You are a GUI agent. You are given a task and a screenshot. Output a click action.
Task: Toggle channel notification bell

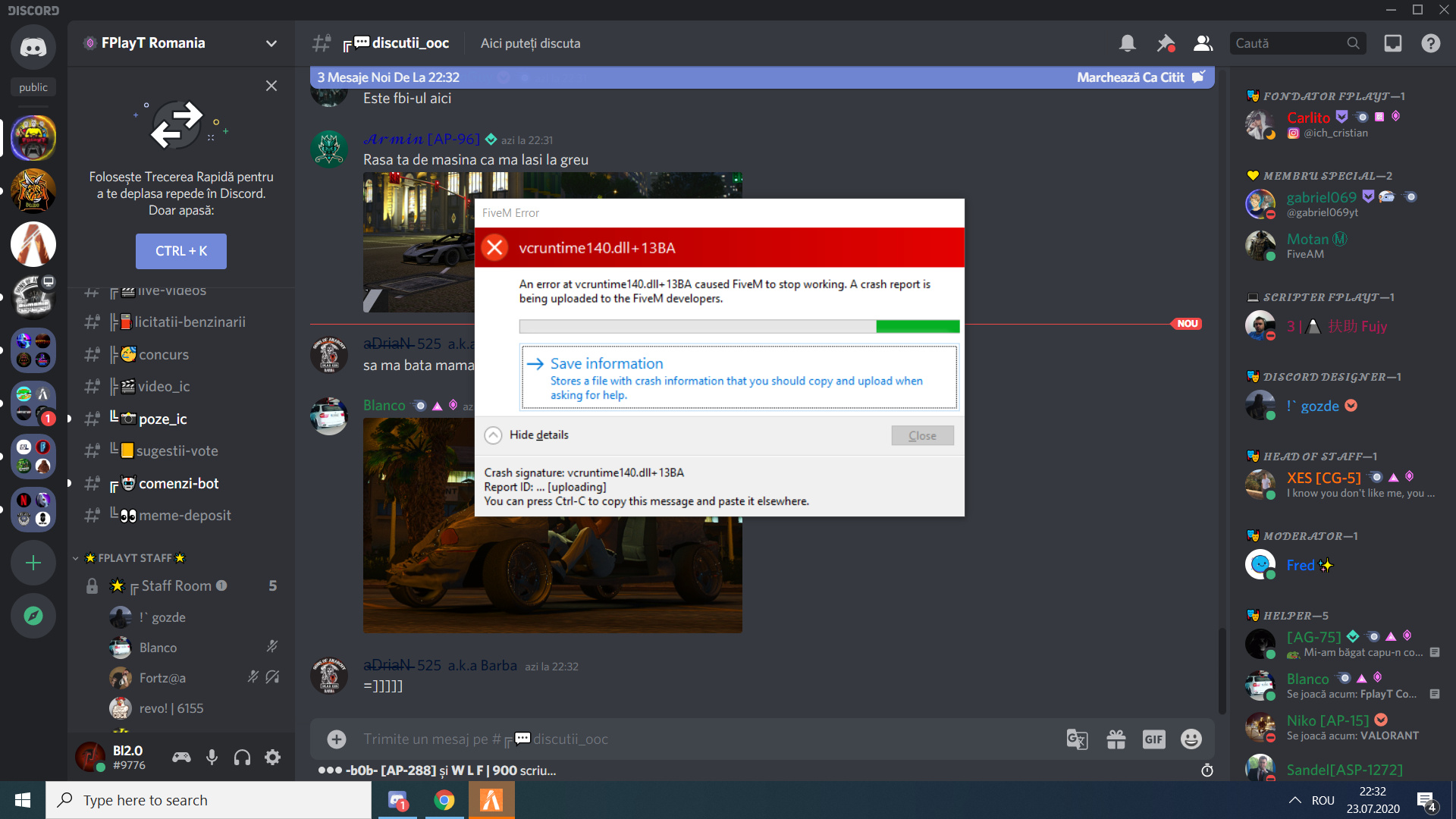pos(1128,43)
